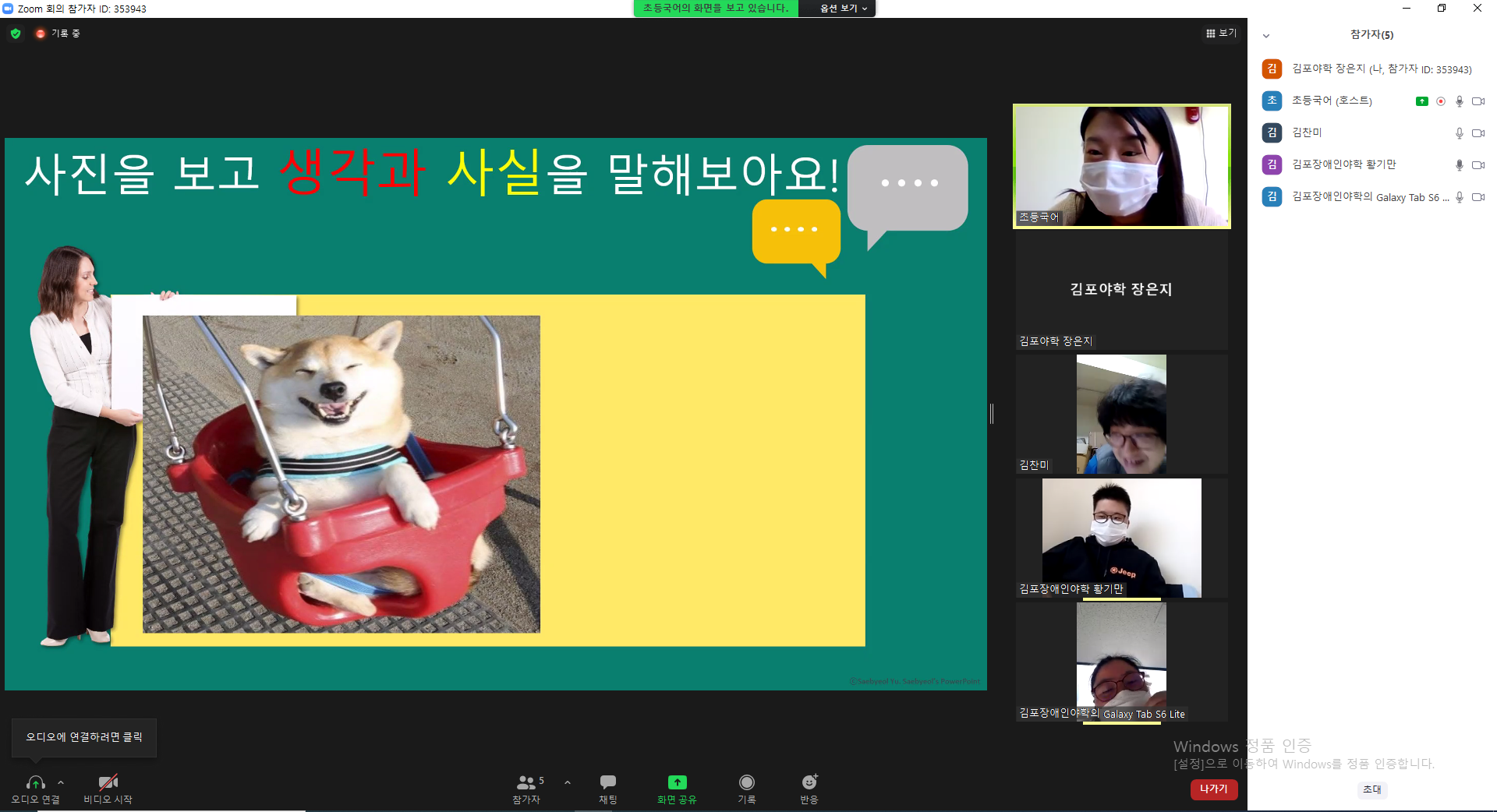Click the microphone icon in 김찬미 row
Image resolution: width=1497 pixels, height=812 pixels.
1460,133
